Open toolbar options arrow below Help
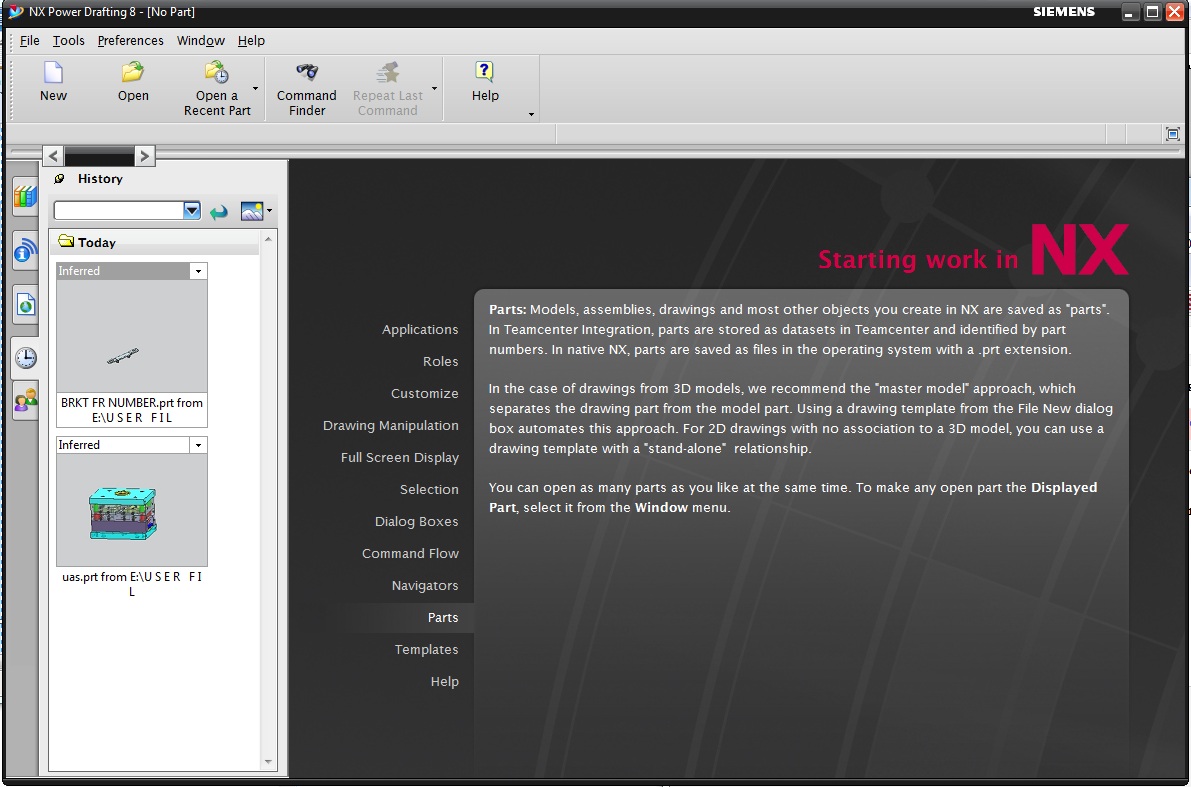 [531, 115]
